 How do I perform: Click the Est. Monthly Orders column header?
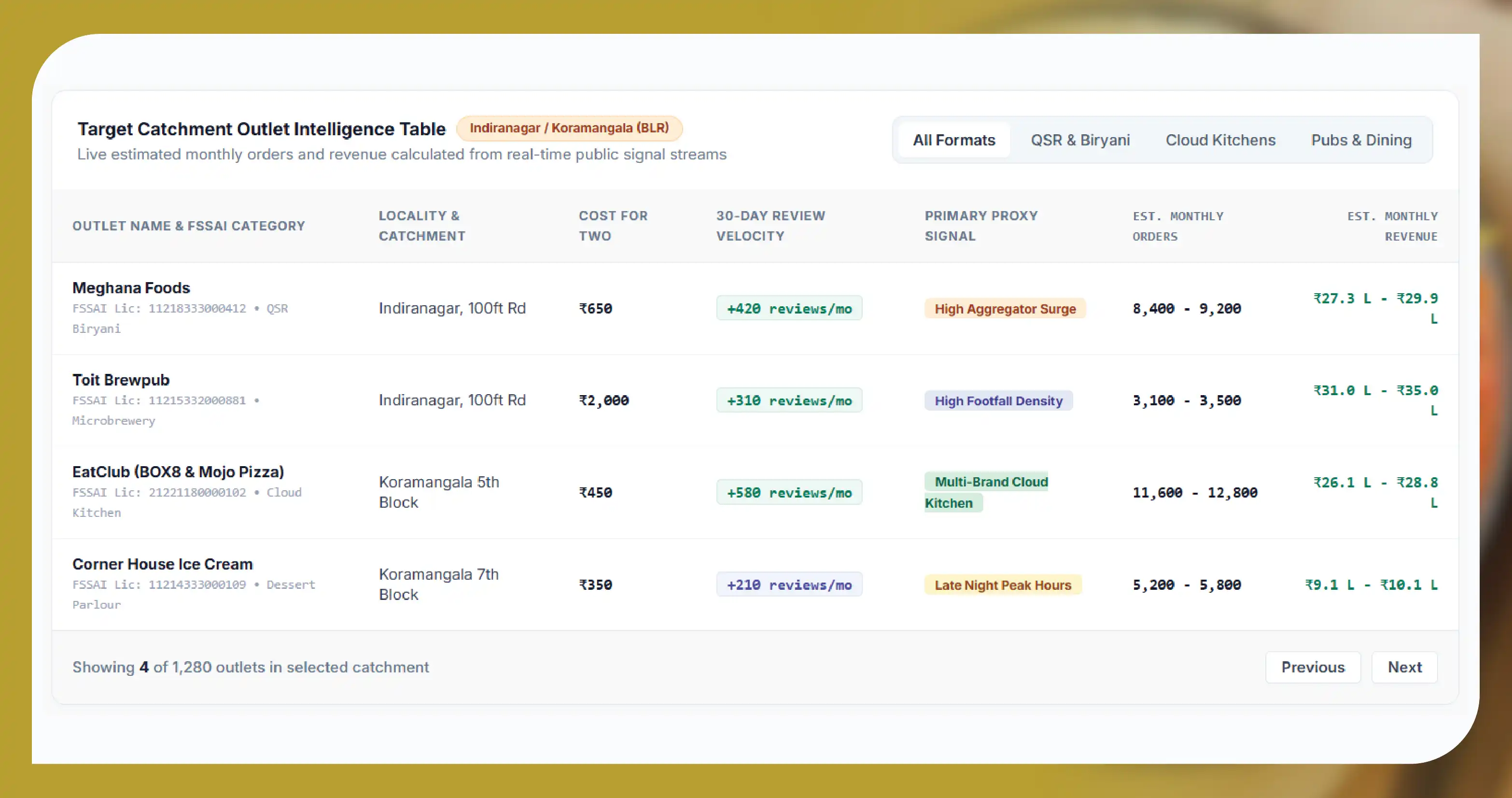click(1177, 226)
